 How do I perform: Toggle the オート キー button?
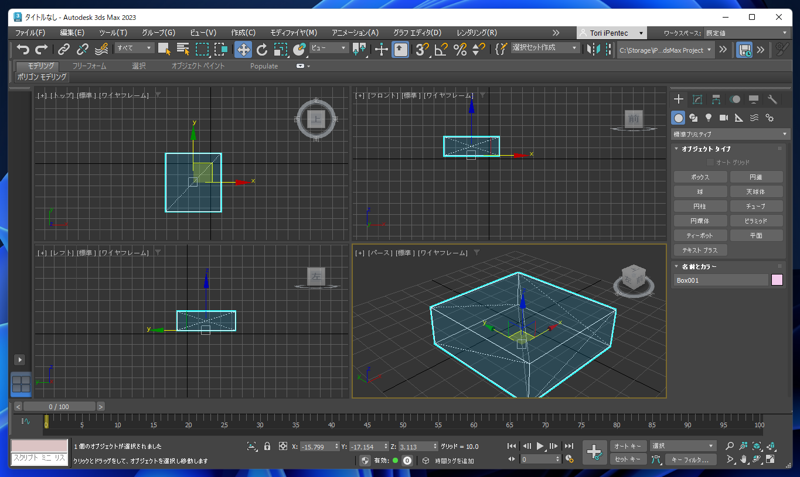click(628, 446)
